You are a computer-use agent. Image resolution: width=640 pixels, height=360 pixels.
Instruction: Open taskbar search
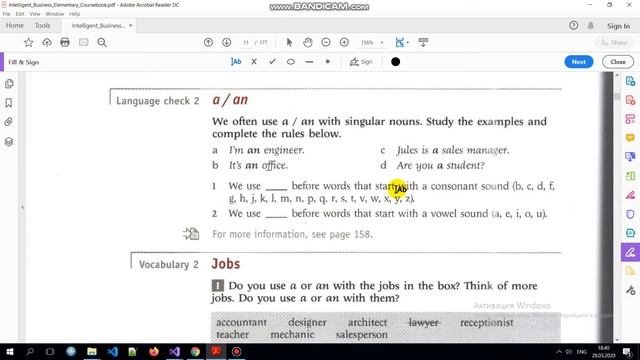[x=30, y=351]
